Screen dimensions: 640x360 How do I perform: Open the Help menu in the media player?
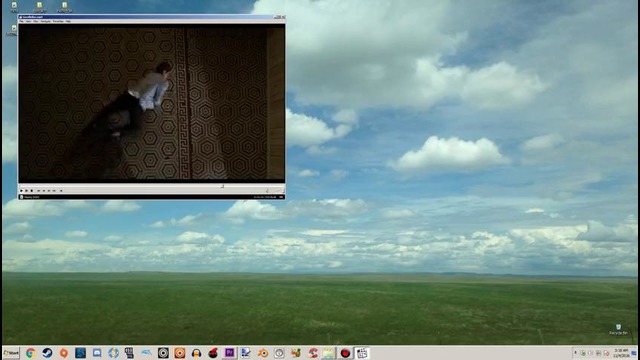tap(68, 21)
